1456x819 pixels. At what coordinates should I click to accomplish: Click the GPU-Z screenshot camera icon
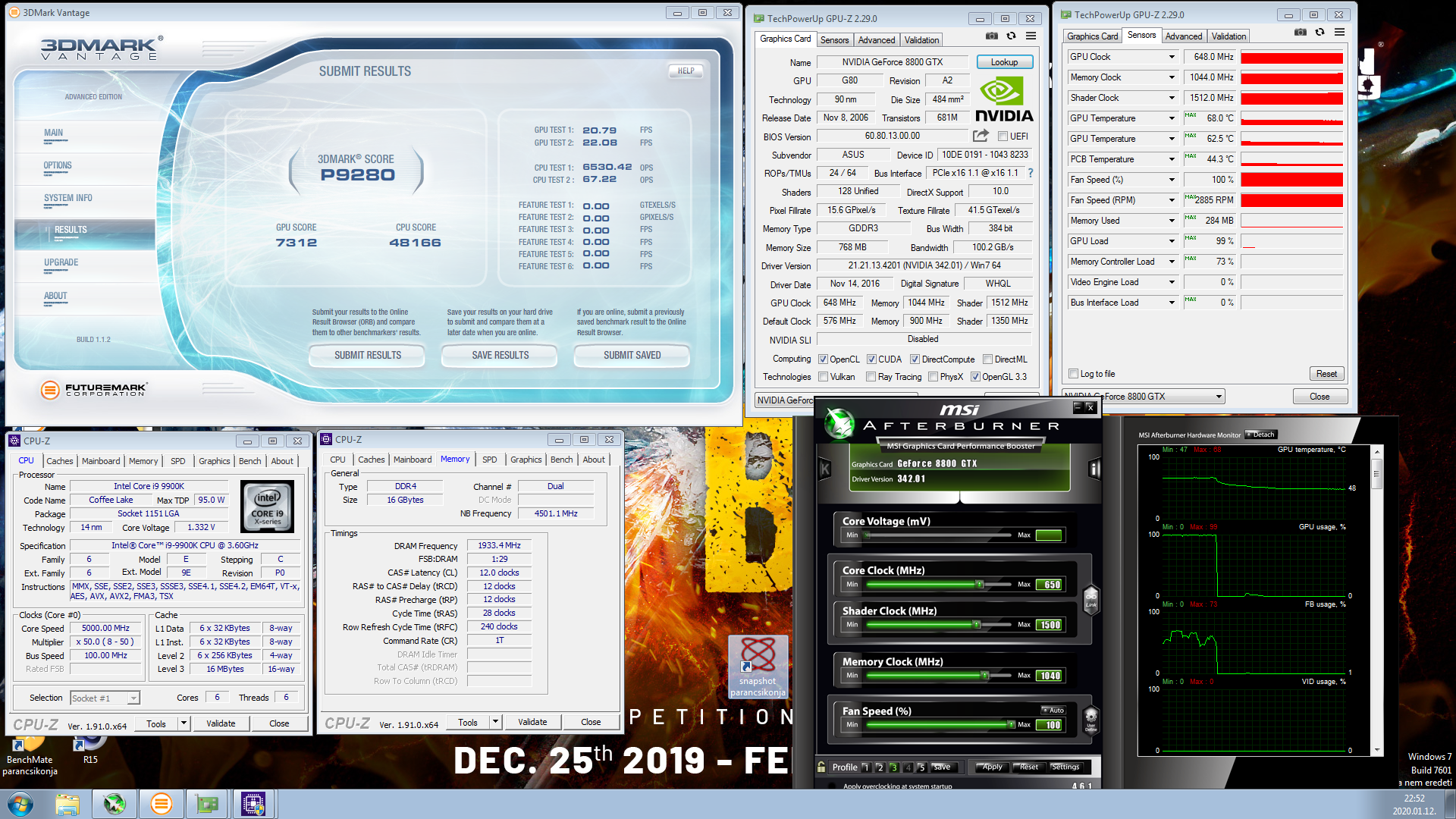[x=991, y=36]
